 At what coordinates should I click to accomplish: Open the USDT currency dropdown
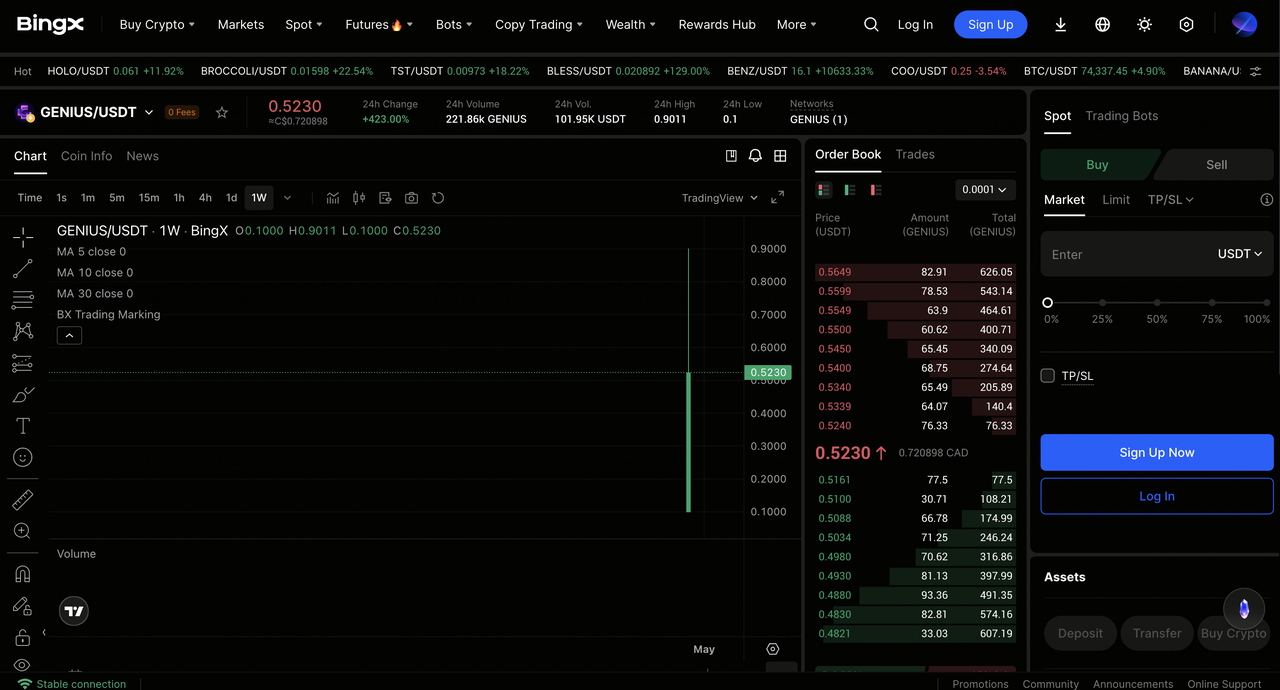pyautogui.click(x=1239, y=254)
